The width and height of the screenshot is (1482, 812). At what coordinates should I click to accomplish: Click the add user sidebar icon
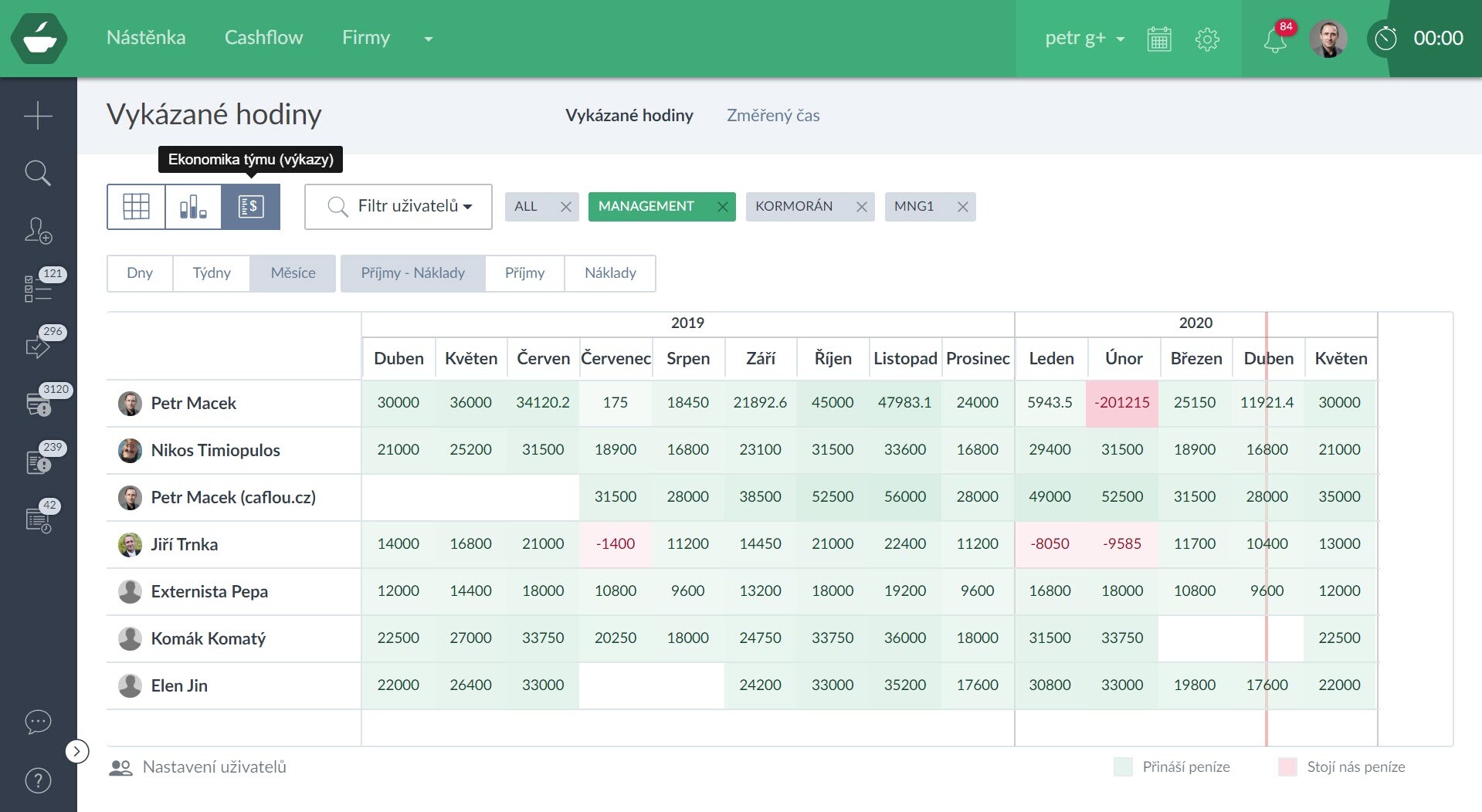coord(38,230)
